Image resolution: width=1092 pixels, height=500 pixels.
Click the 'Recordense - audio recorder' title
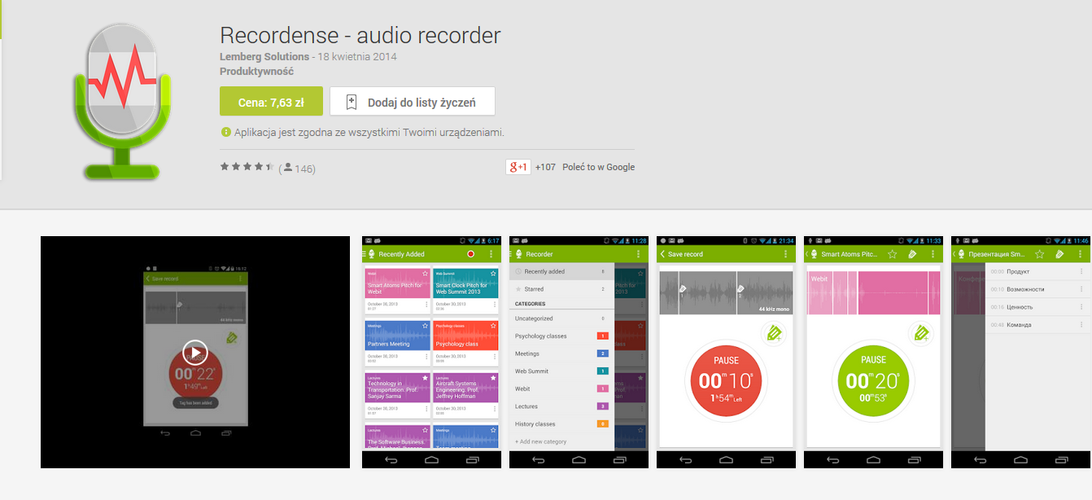pos(360,35)
